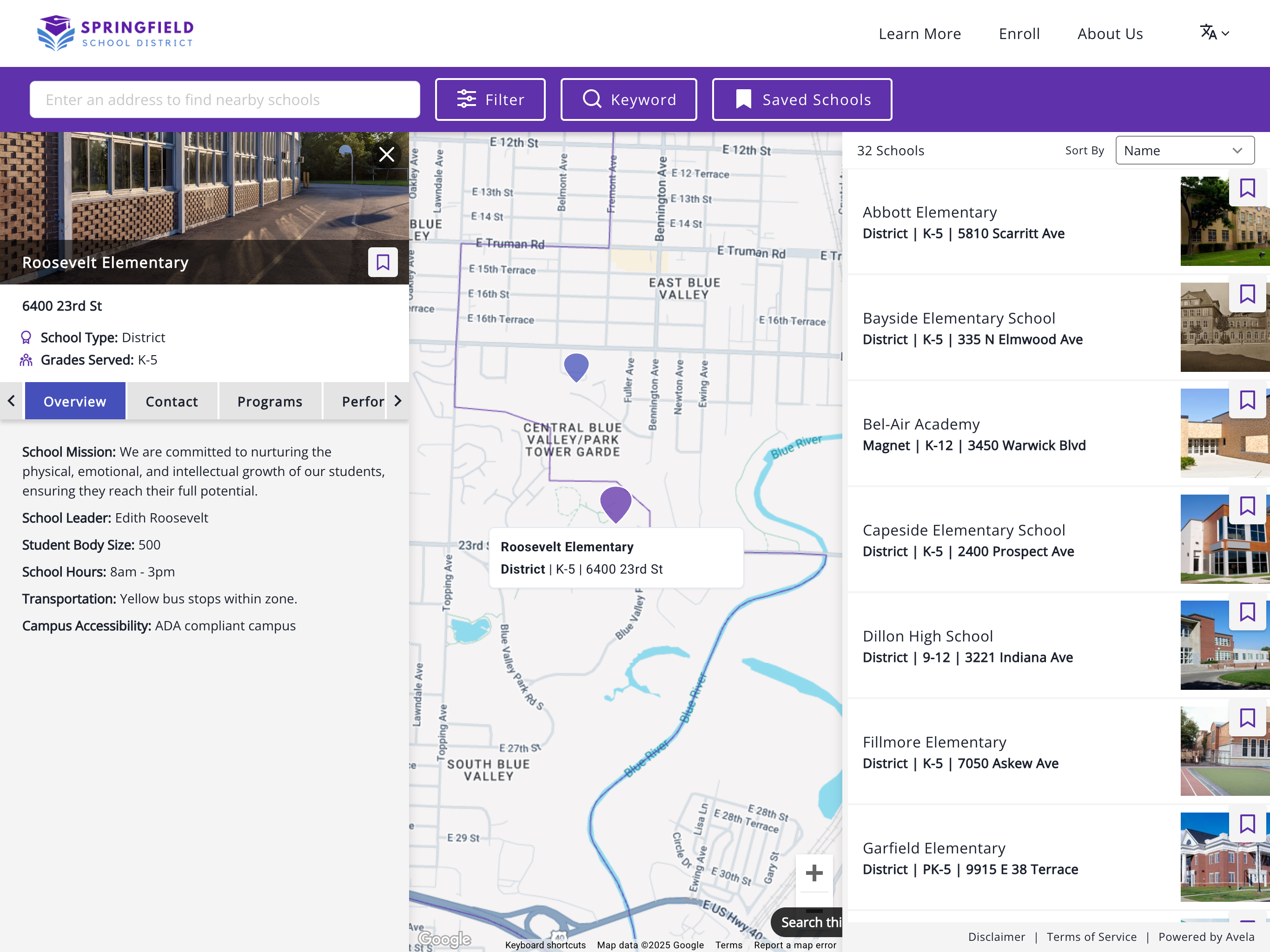
Task: Click Enroll in the top navigation
Action: coord(1019,33)
